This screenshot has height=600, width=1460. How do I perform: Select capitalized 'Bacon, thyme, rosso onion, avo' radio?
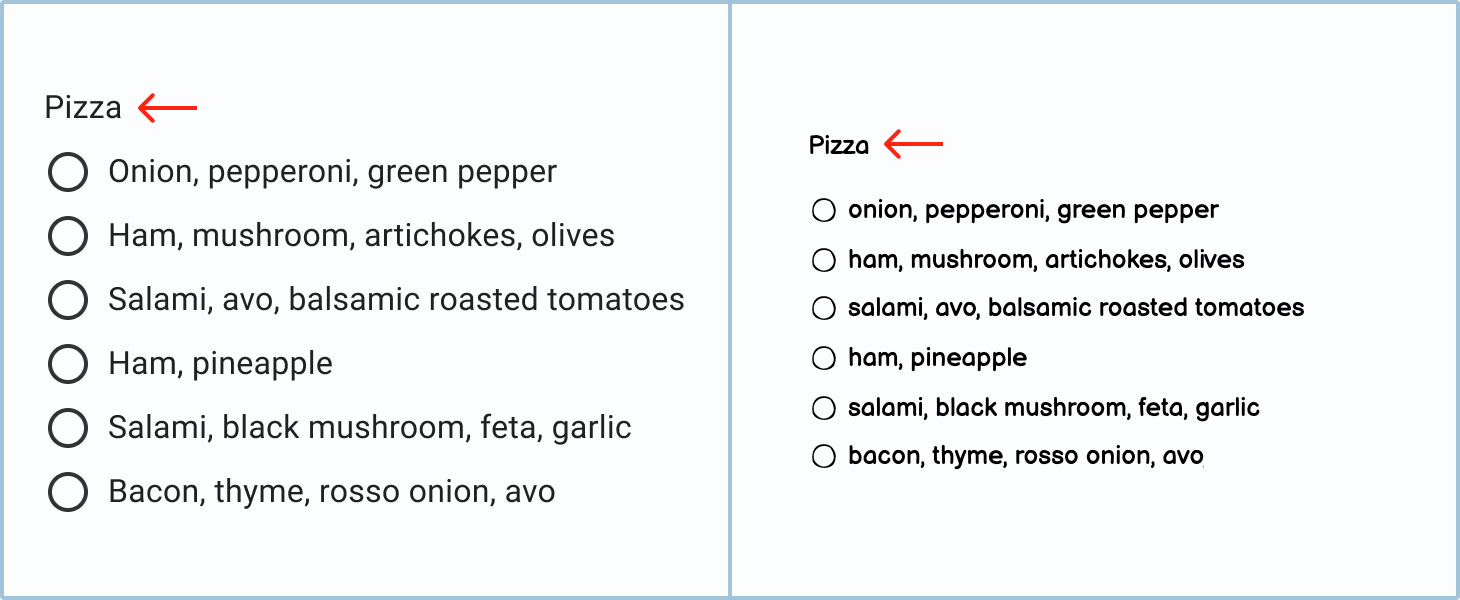click(x=68, y=492)
